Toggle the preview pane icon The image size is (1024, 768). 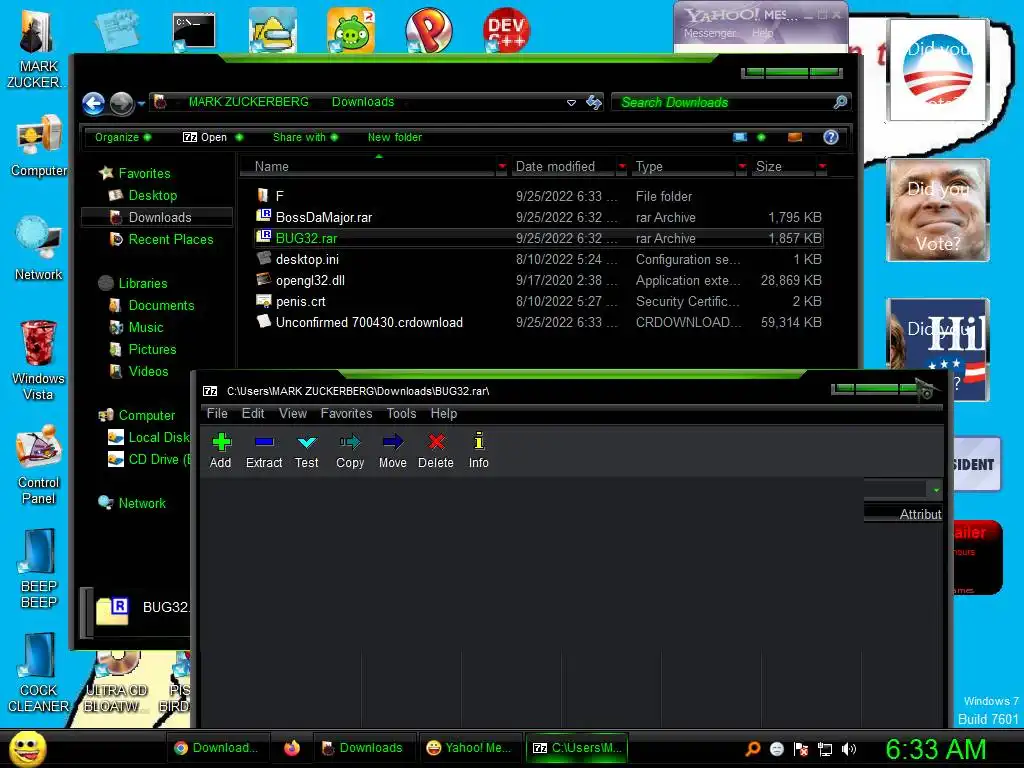pyautogui.click(x=795, y=137)
